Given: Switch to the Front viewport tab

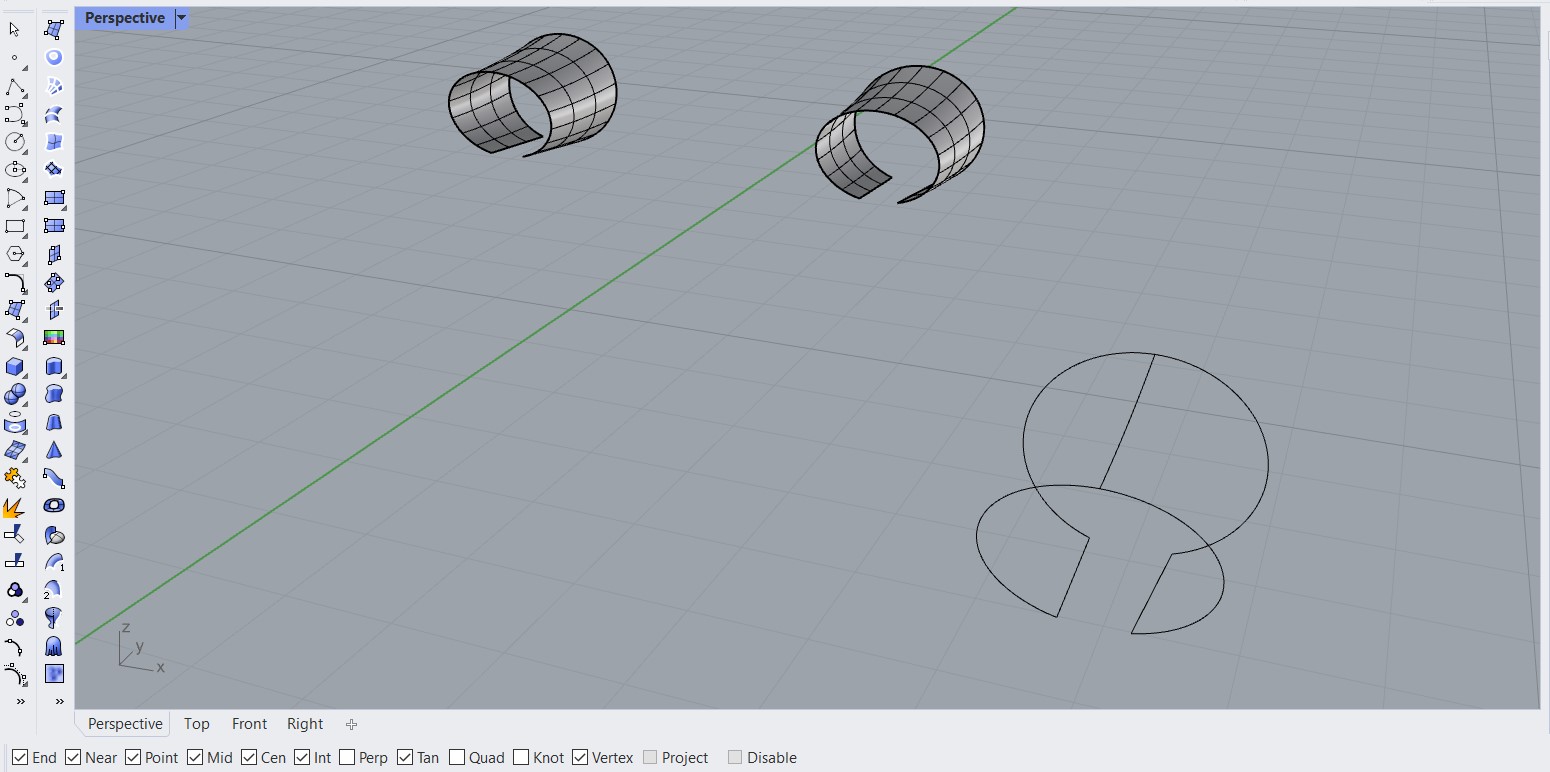Looking at the screenshot, I should pos(249,724).
